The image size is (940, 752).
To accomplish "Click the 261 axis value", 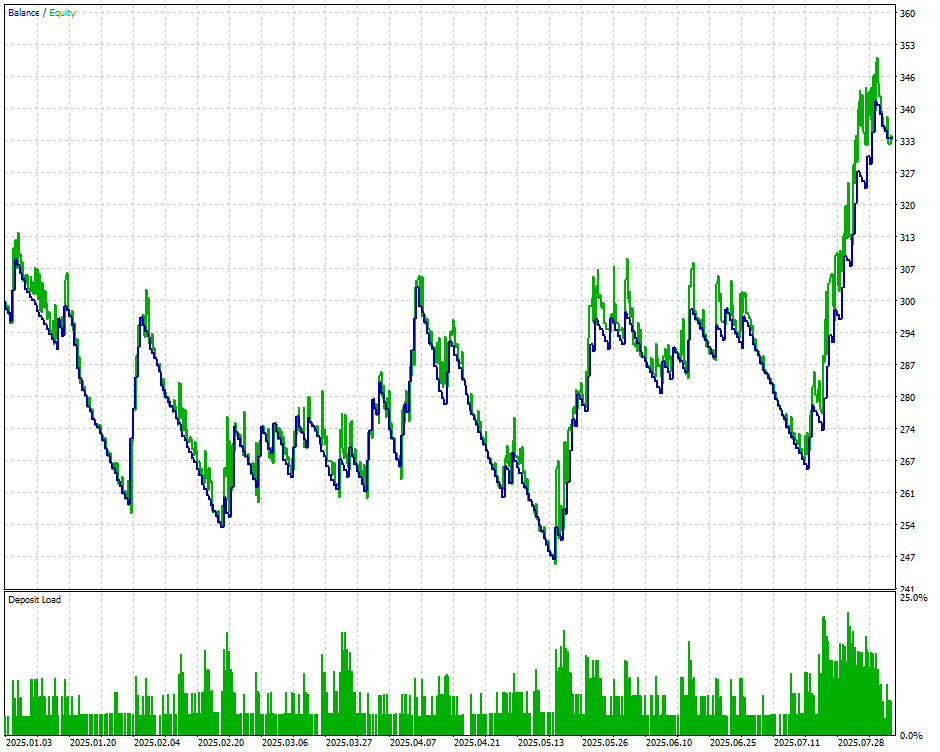I will [x=908, y=494].
